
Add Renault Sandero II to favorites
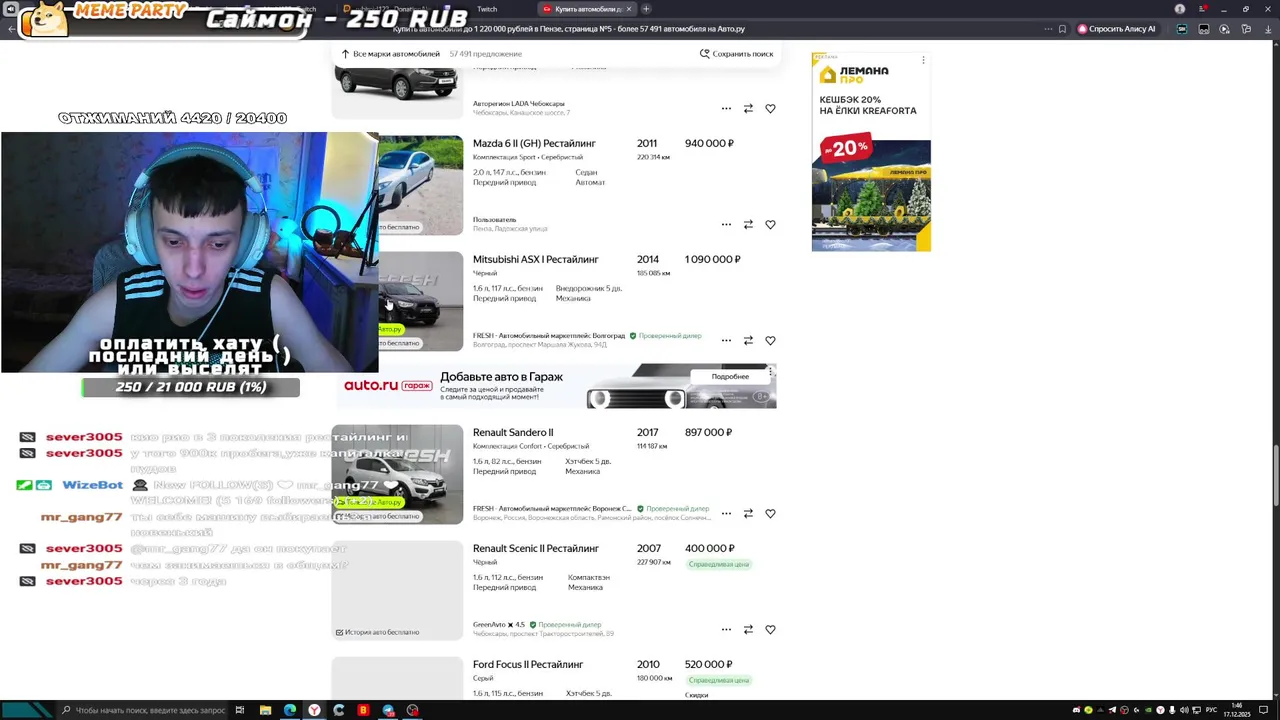[x=770, y=513]
